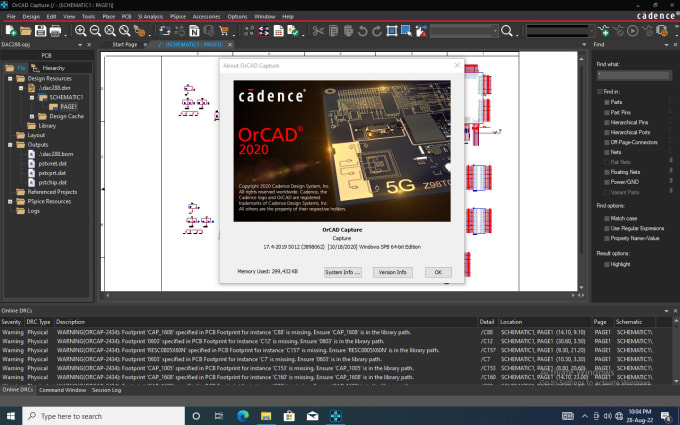The image size is (680, 425).
Task: Open the toolbar search combo box dropdown
Action: 495,31
